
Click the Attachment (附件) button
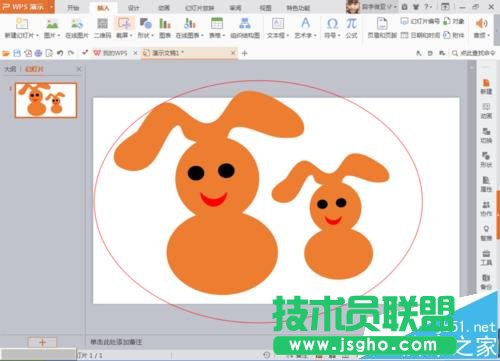(454, 35)
